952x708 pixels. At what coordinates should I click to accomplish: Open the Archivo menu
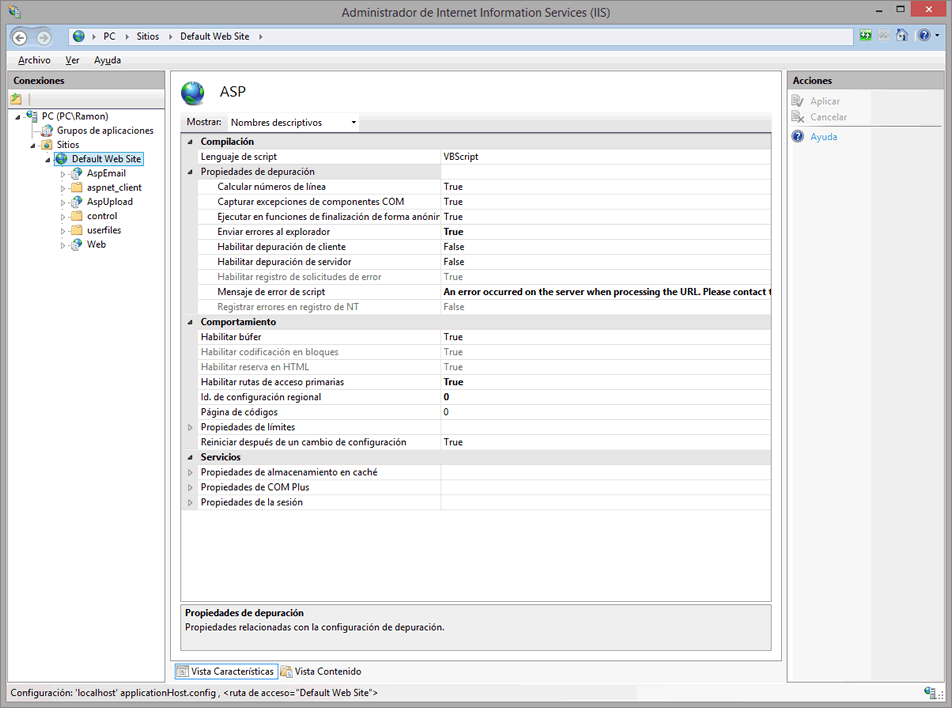tap(34, 60)
